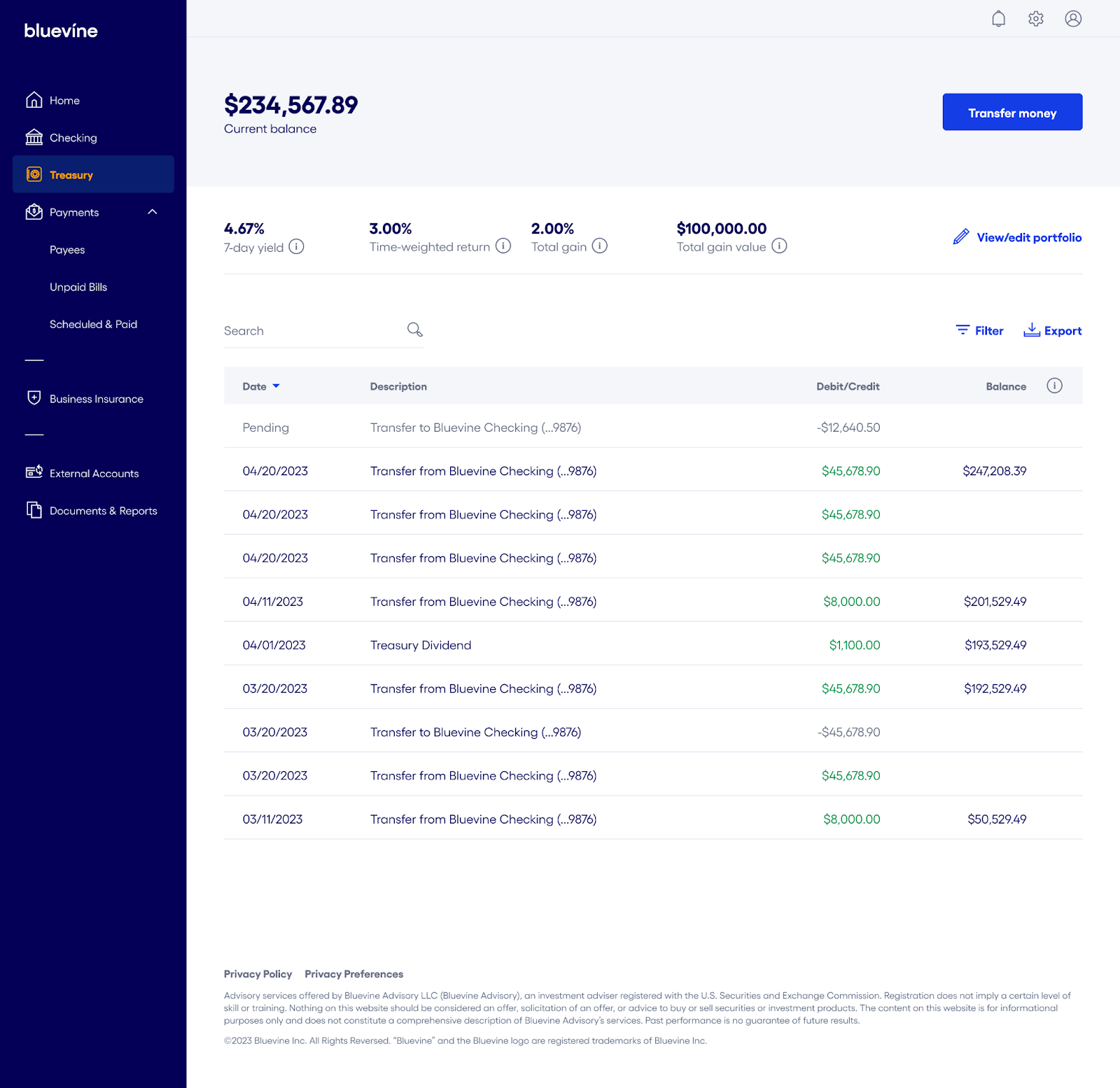Click the search magnifier icon
This screenshot has width=1120, height=1088.
coord(415,330)
